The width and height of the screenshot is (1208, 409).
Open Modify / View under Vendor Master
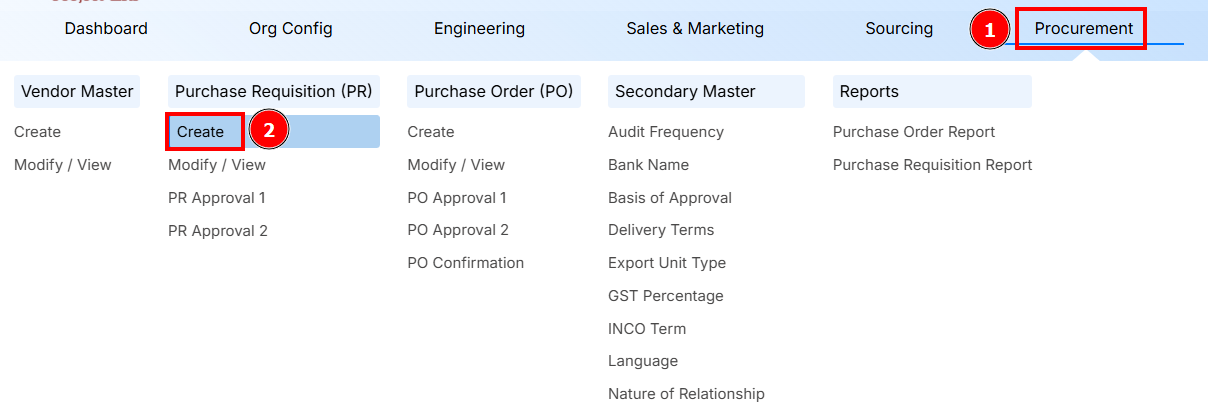[62, 165]
